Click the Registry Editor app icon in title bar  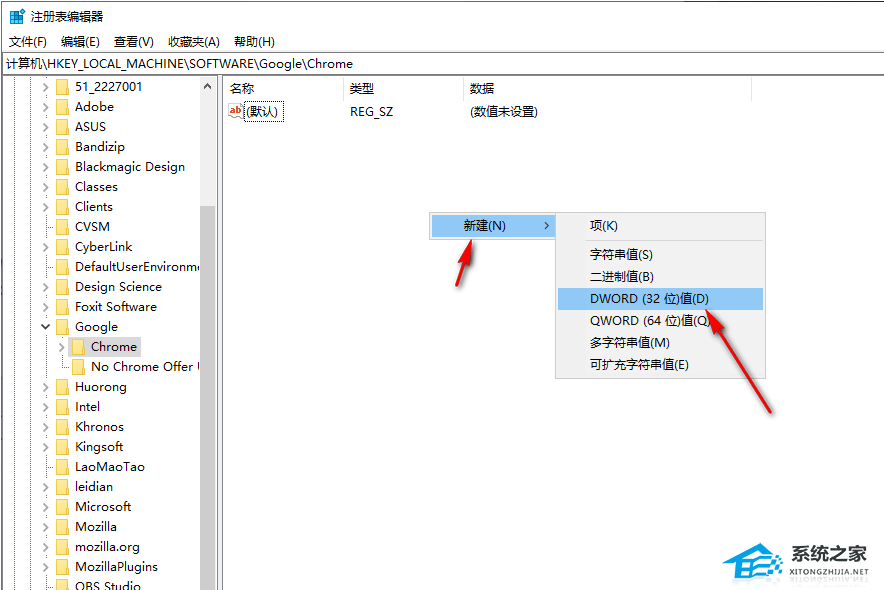(x=17, y=16)
